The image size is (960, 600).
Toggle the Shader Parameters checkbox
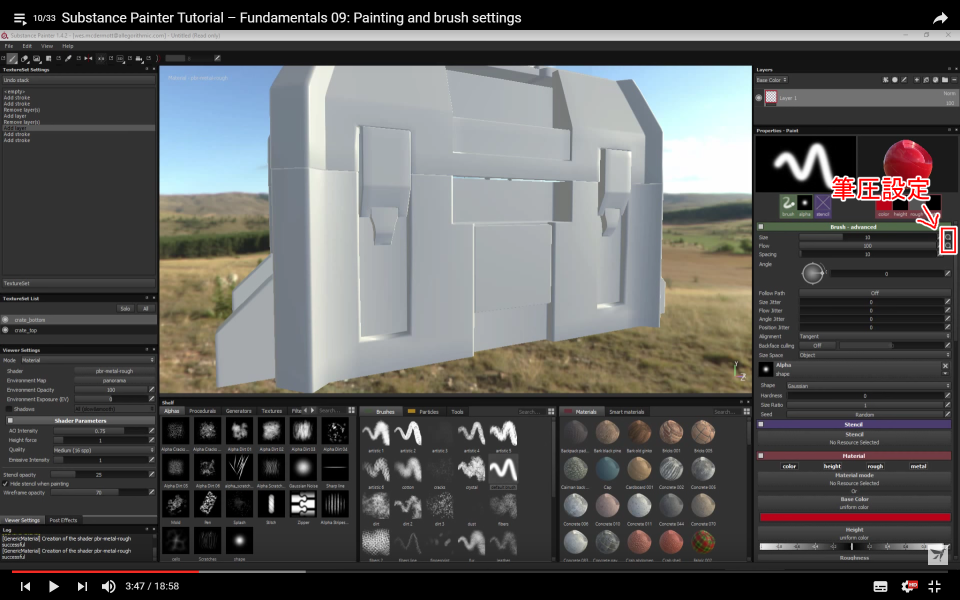10,421
